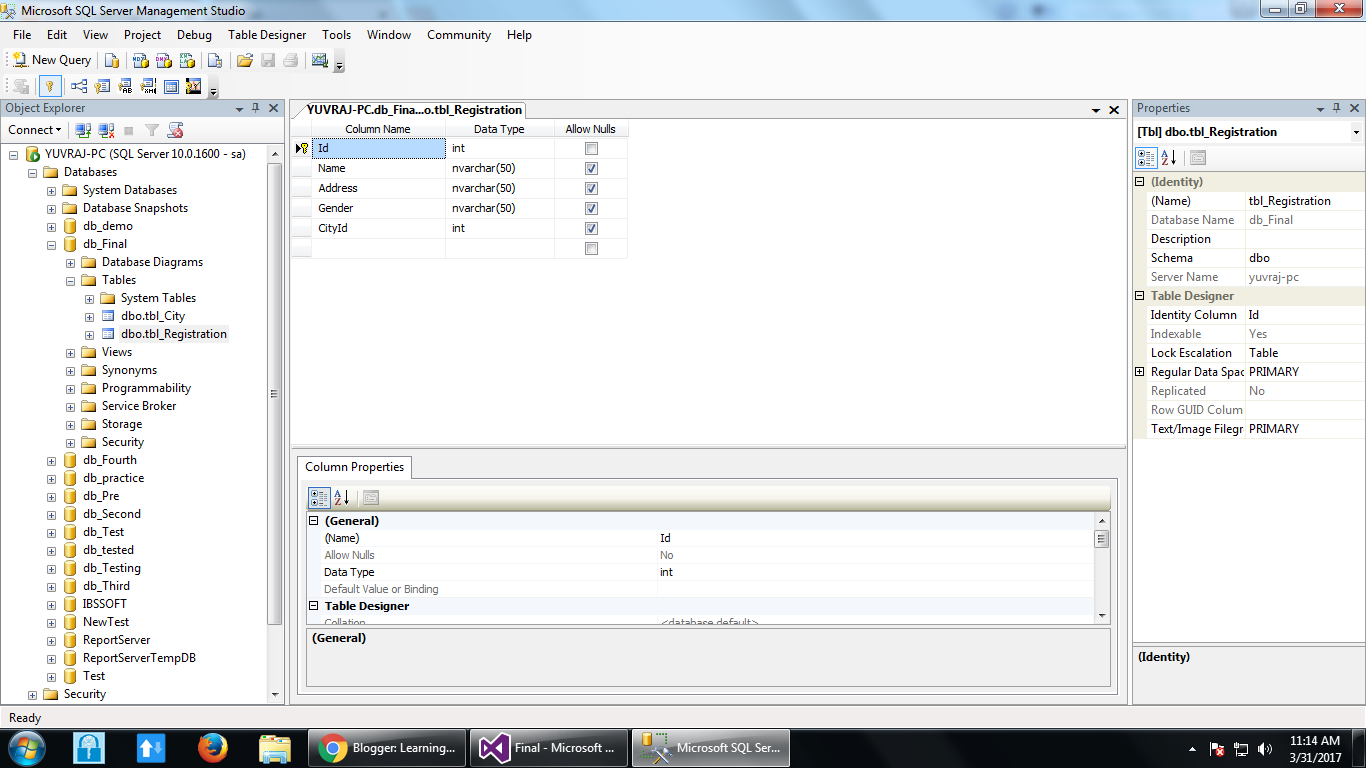Image resolution: width=1366 pixels, height=768 pixels.
Task: Check Allow Nulls for the Id column
Action: (591, 148)
